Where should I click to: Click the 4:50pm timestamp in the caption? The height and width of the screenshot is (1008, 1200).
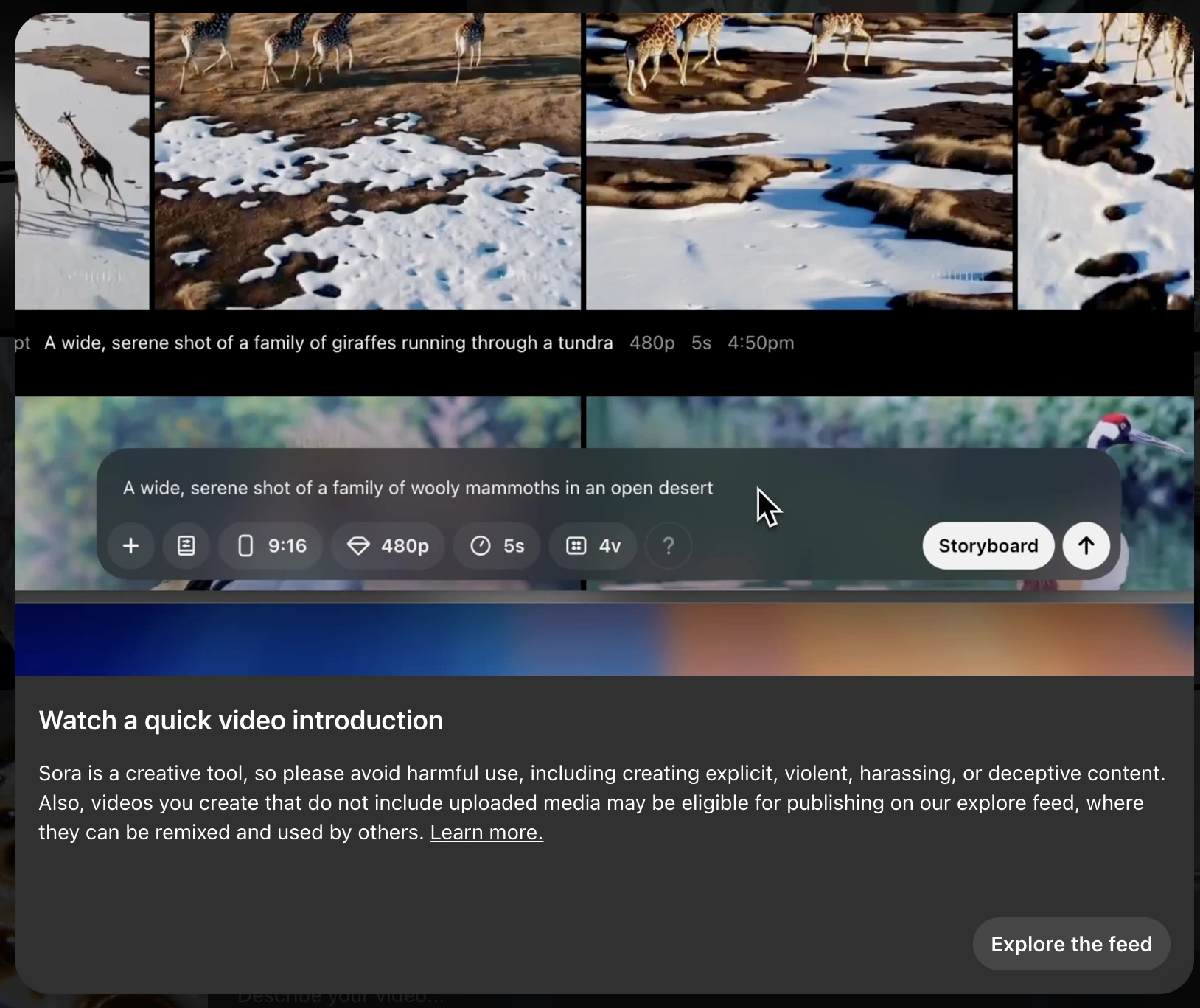click(761, 343)
